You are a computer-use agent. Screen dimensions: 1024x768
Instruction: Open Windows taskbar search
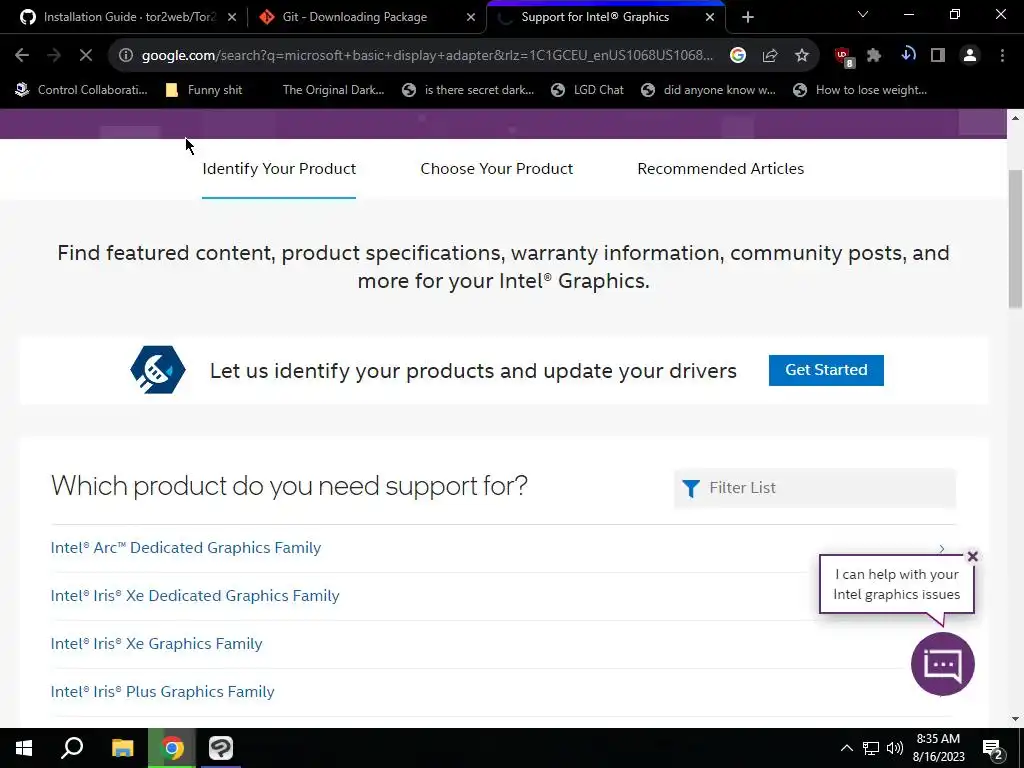click(72, 748)
